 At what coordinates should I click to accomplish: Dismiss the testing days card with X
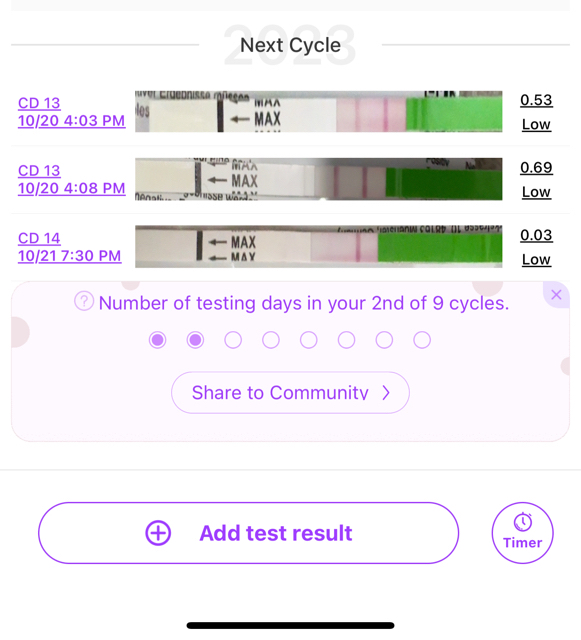coord(556,295)
